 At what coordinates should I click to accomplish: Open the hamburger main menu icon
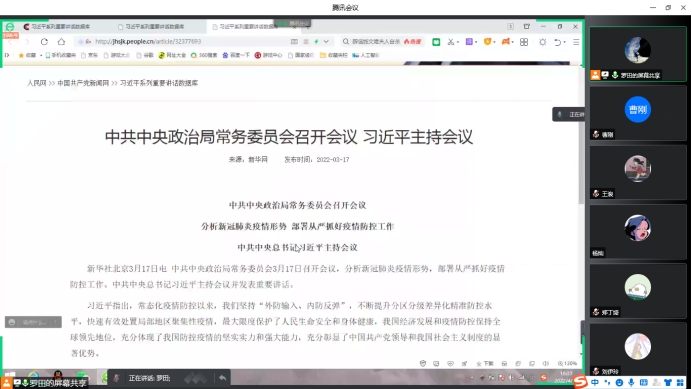click(x=576, y=42)
